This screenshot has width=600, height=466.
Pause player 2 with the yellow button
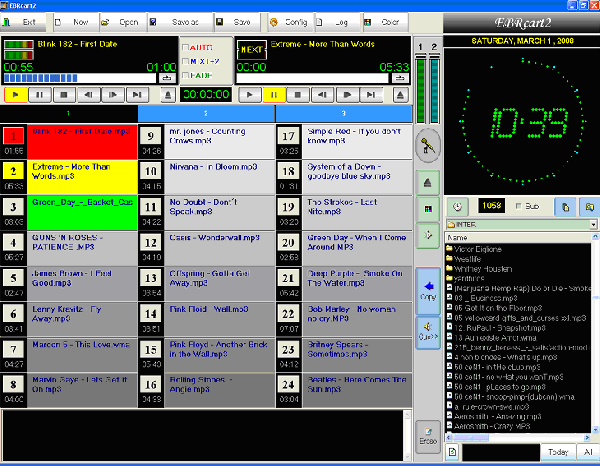coord(273,94)
